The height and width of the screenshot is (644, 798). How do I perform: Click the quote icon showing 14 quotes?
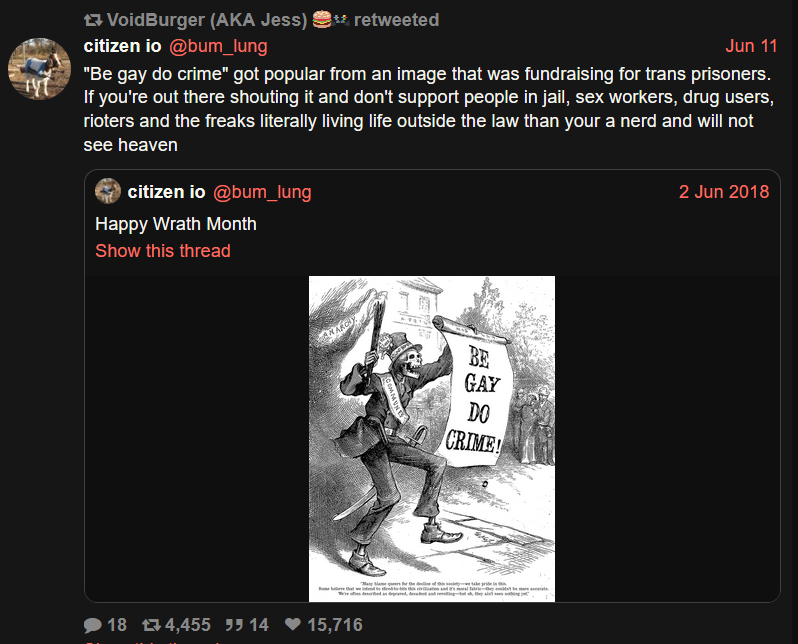[x=234, y=625]
